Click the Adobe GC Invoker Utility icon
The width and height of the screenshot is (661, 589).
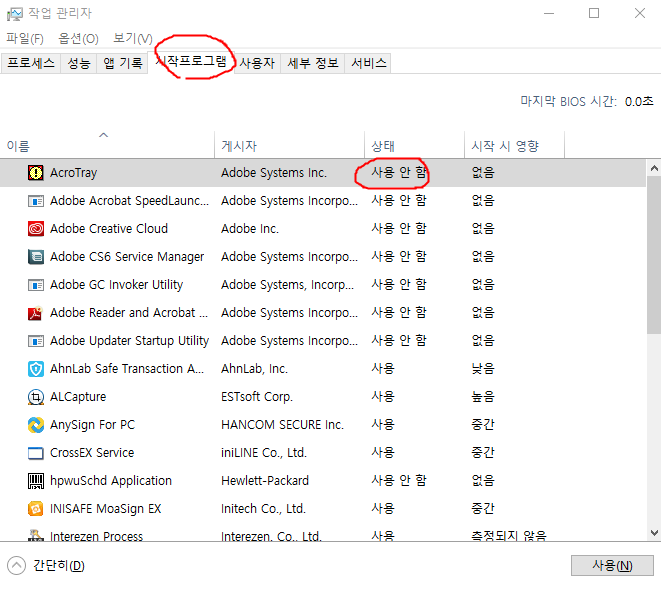coord(36,285)
